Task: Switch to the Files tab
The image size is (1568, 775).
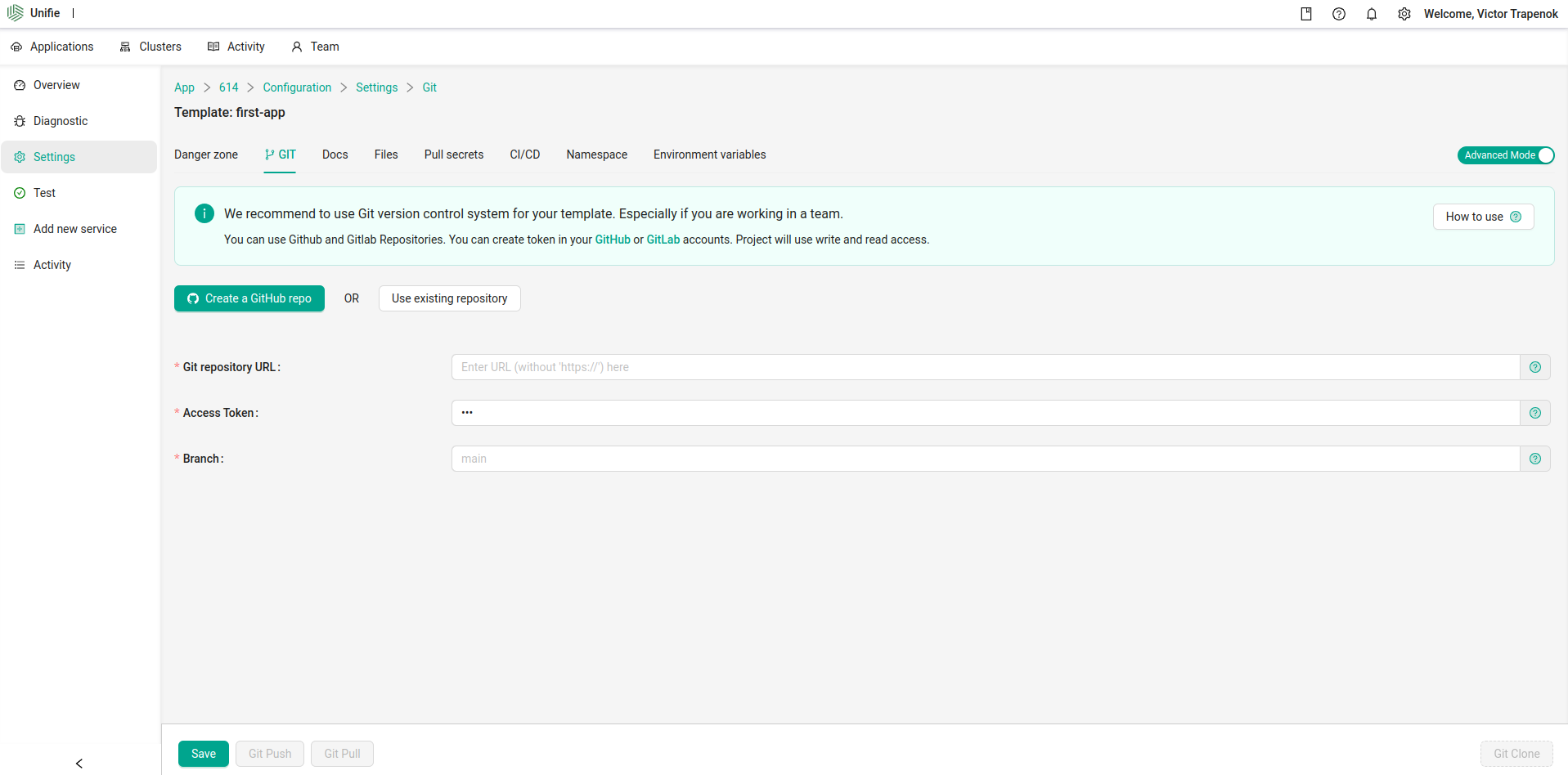Action: (x=386, y=155)
